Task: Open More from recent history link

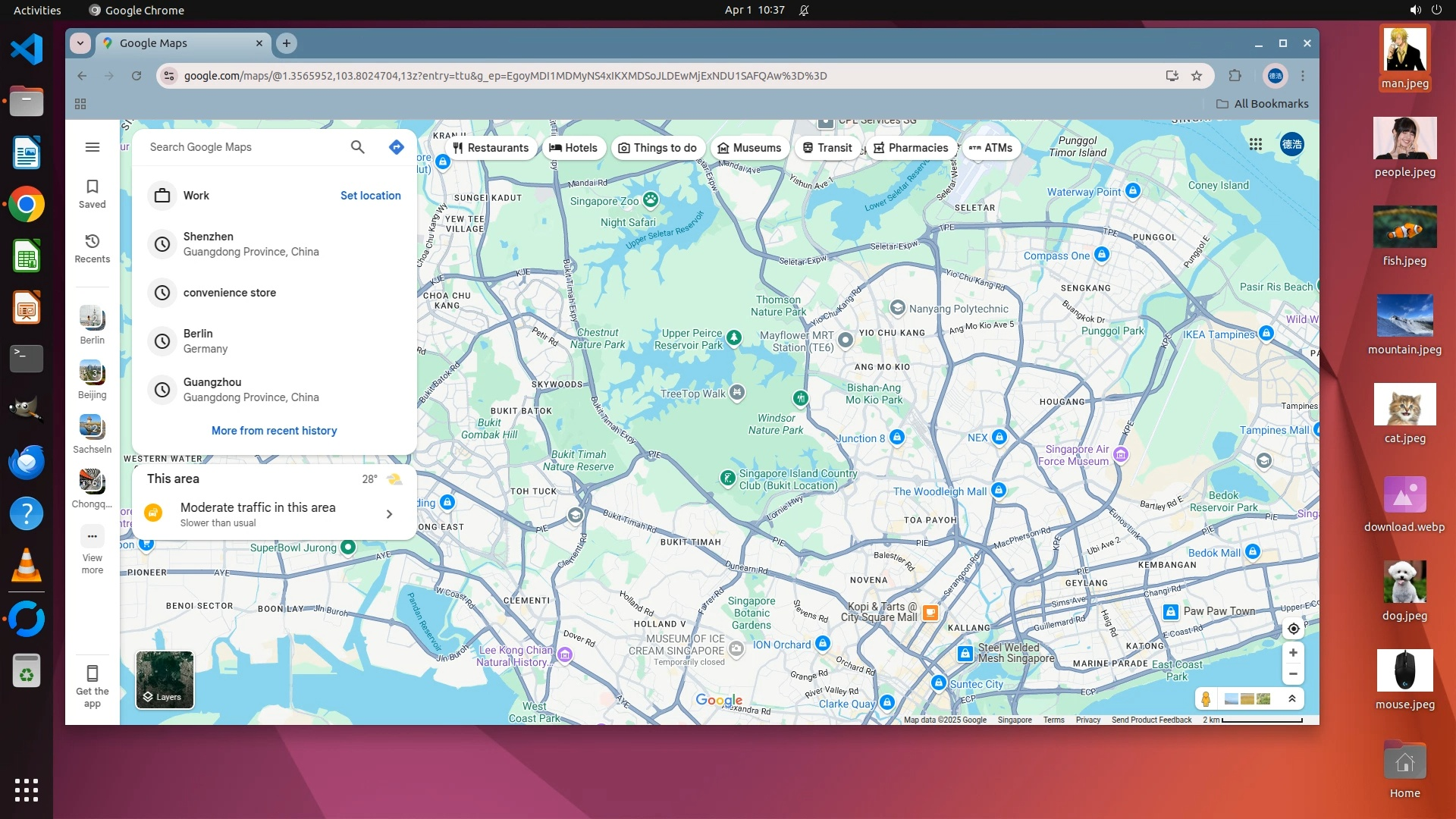Action: 274,431
